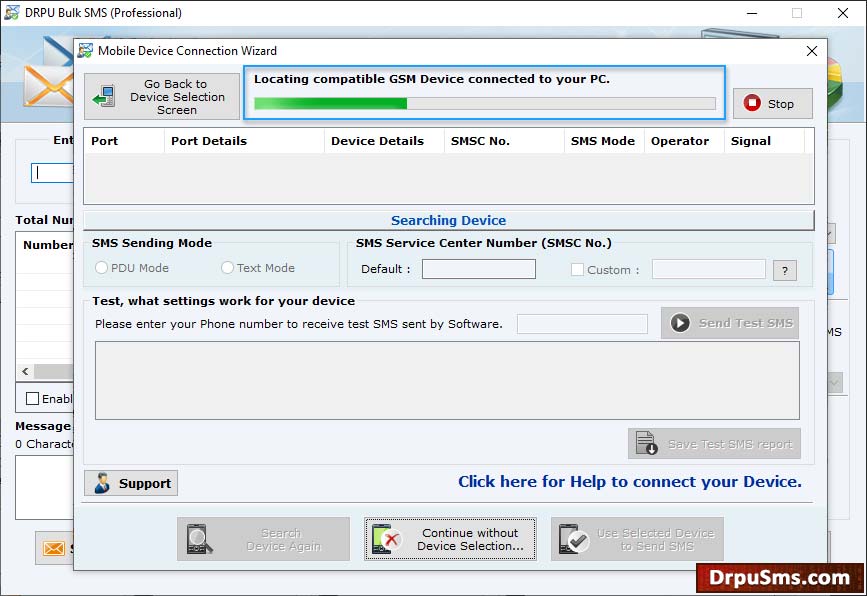The height and width of the screenshot is (596, 867).
Task: Click the wizard title bar icon
Action: pyautogui.click(x=85, y=51)
